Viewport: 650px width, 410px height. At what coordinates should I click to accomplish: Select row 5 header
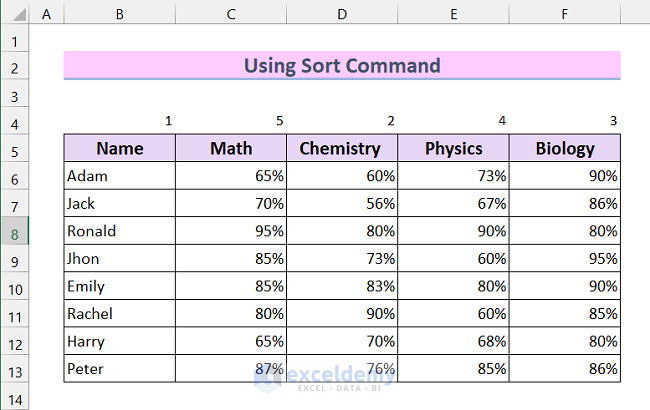15,149
